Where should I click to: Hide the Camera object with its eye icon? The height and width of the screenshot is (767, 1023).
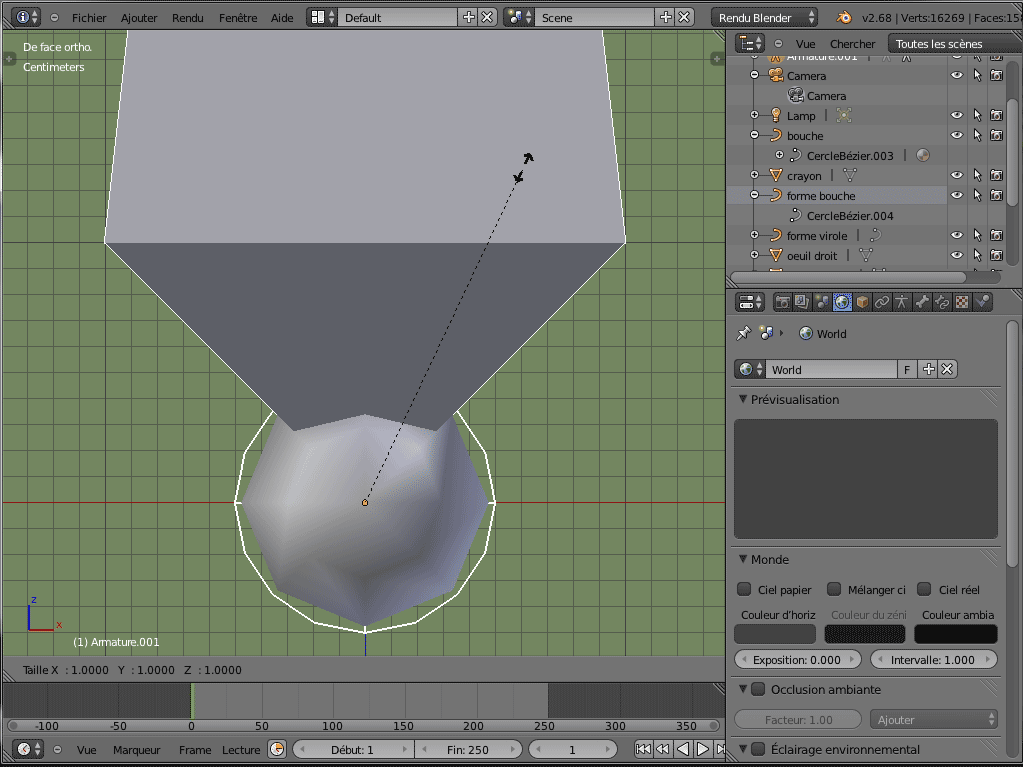[x=957, y=76]
